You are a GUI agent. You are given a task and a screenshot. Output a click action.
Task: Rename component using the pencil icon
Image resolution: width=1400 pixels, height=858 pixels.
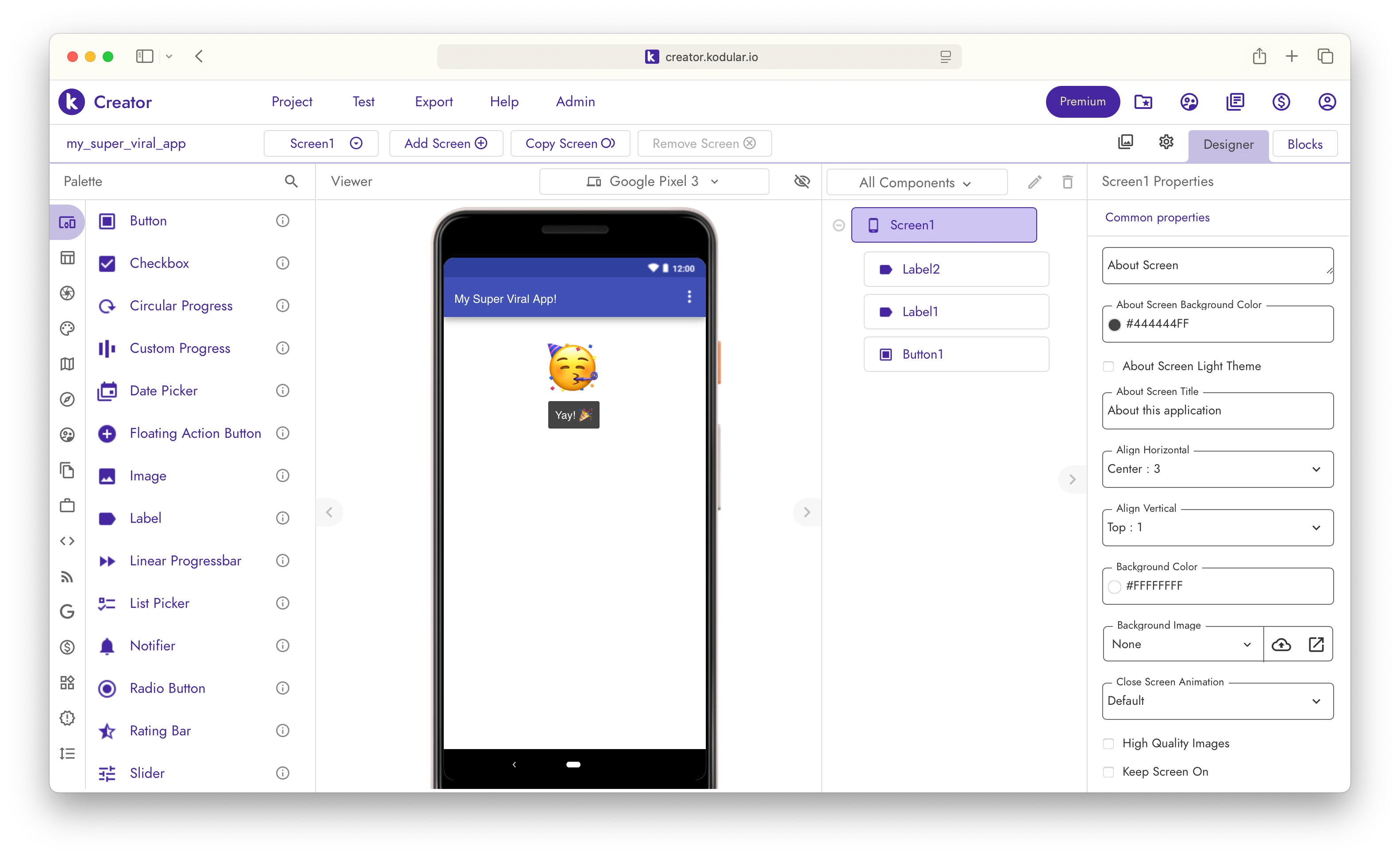[x=1034, y=182]
